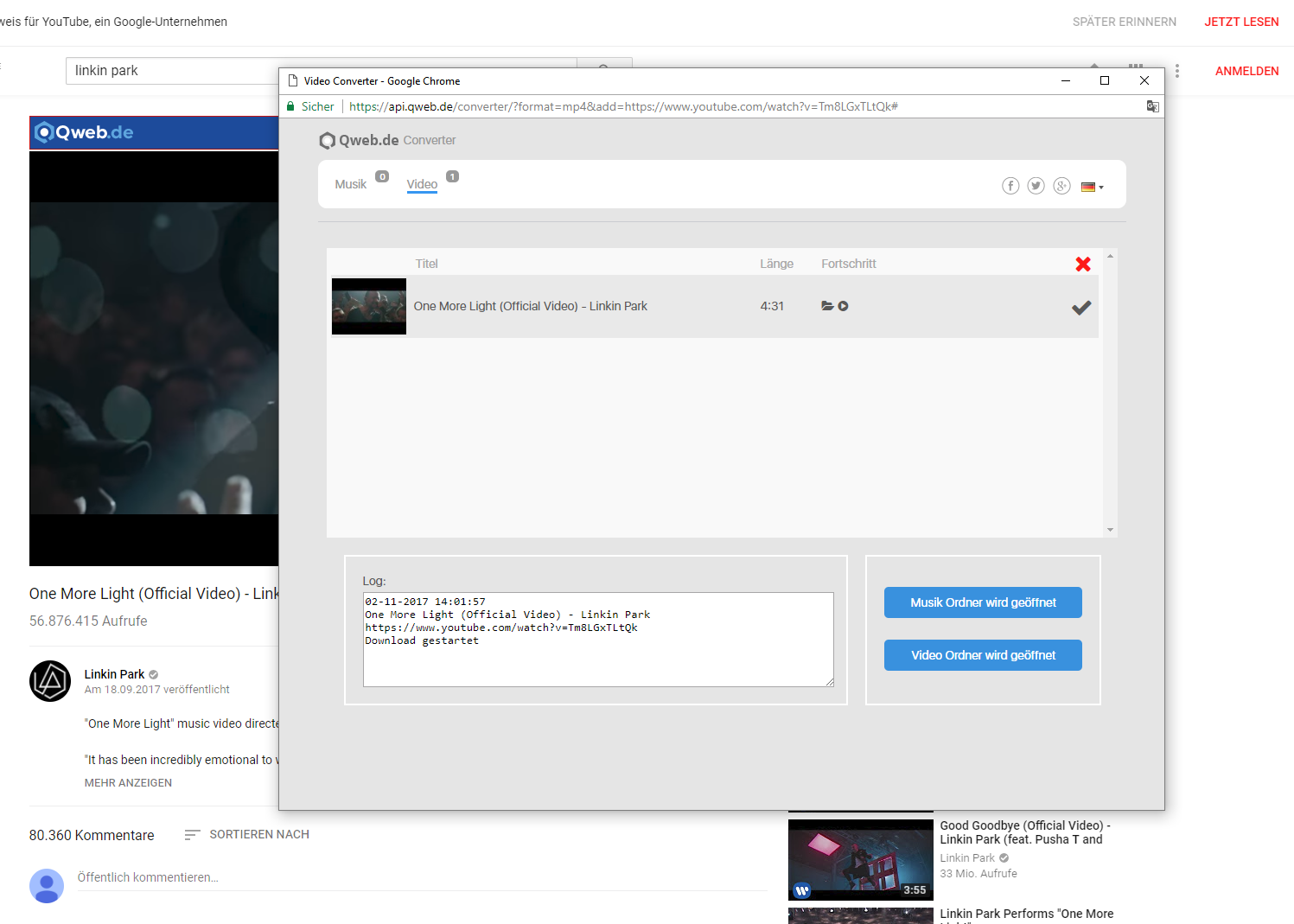Click inside the Log text area
This screenshot has height=924, width=1294.
pyautogui.click(x=598, y=640)
